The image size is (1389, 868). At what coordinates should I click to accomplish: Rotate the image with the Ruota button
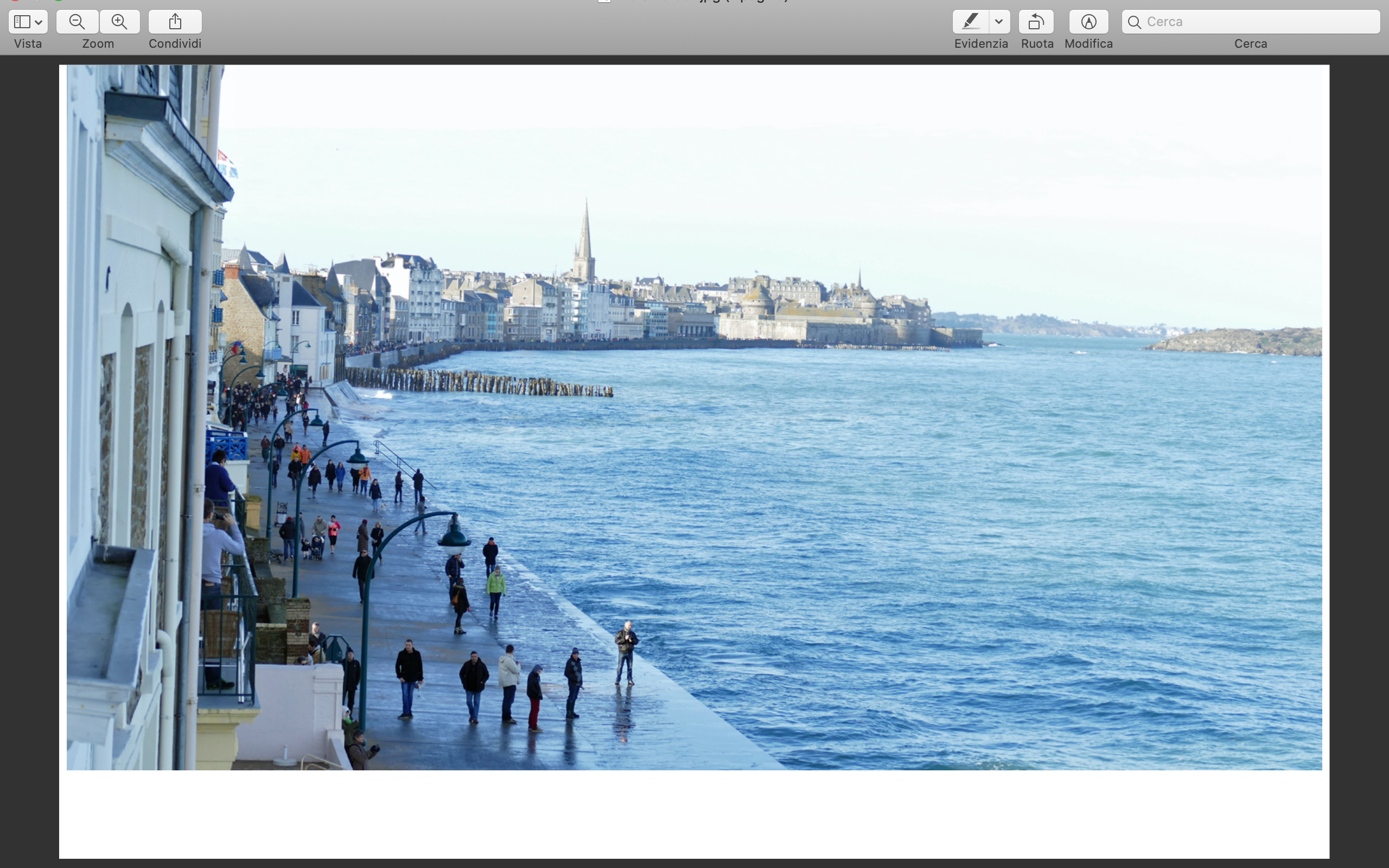click(1036, 22)
